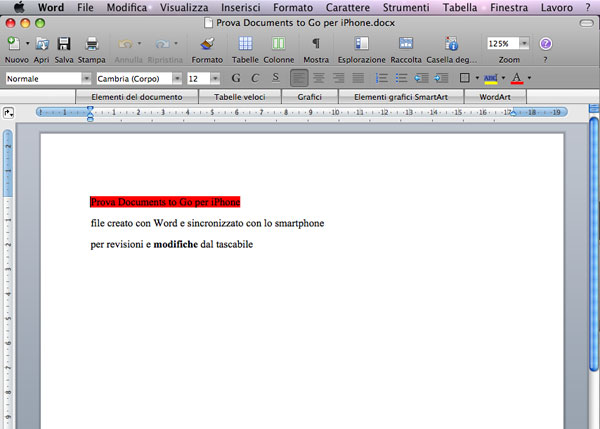Apply a numbered list
This screenshot has width=600, height=429.
382,78
